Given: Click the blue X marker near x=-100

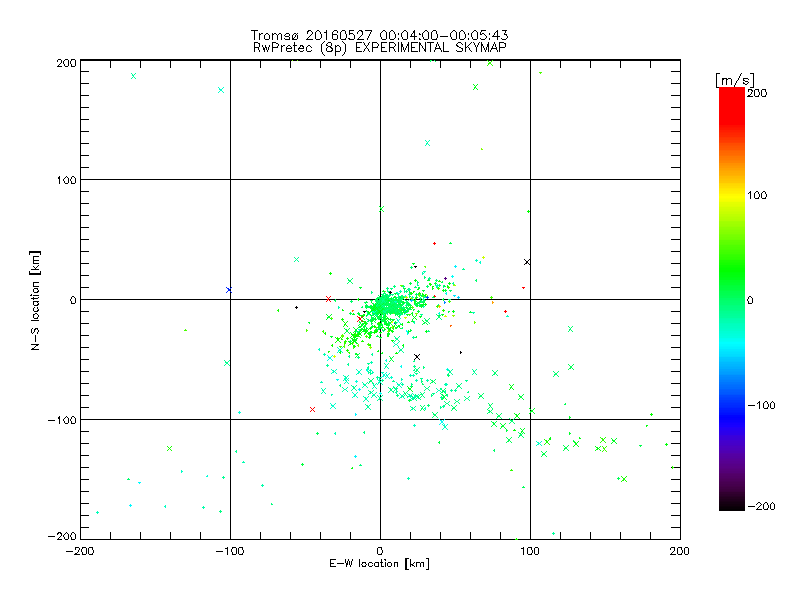Looking at the screenshot, I should (x=229, y=290).
